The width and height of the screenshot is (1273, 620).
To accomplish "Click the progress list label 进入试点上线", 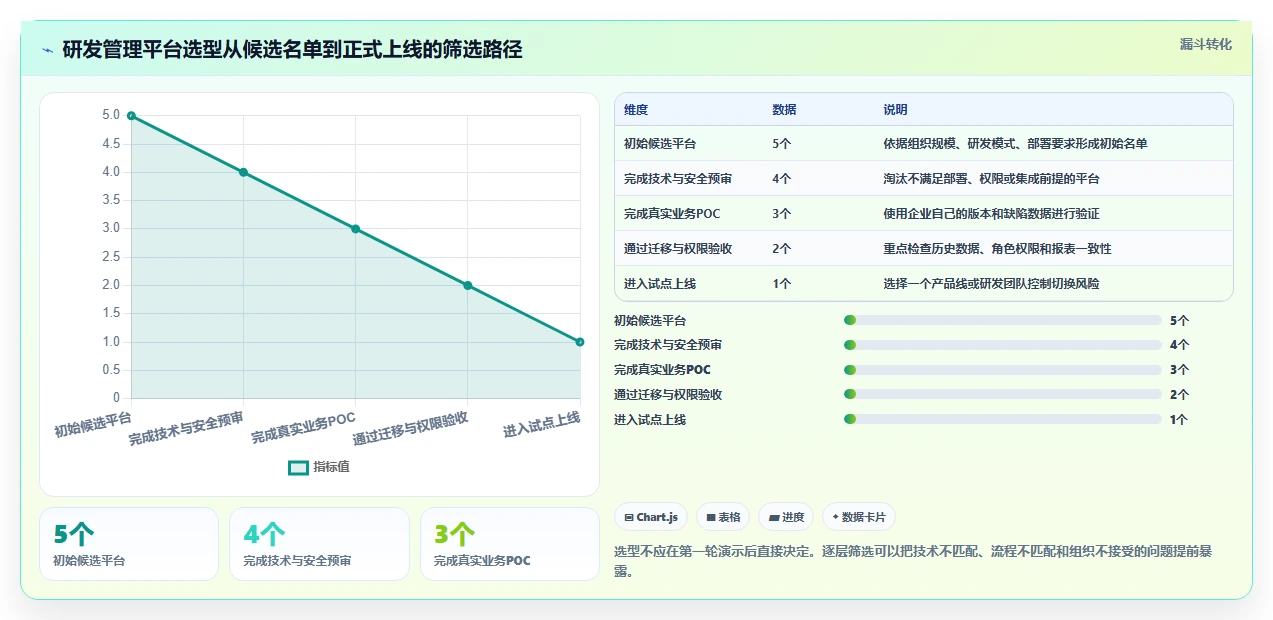I will tap(650, 420).
